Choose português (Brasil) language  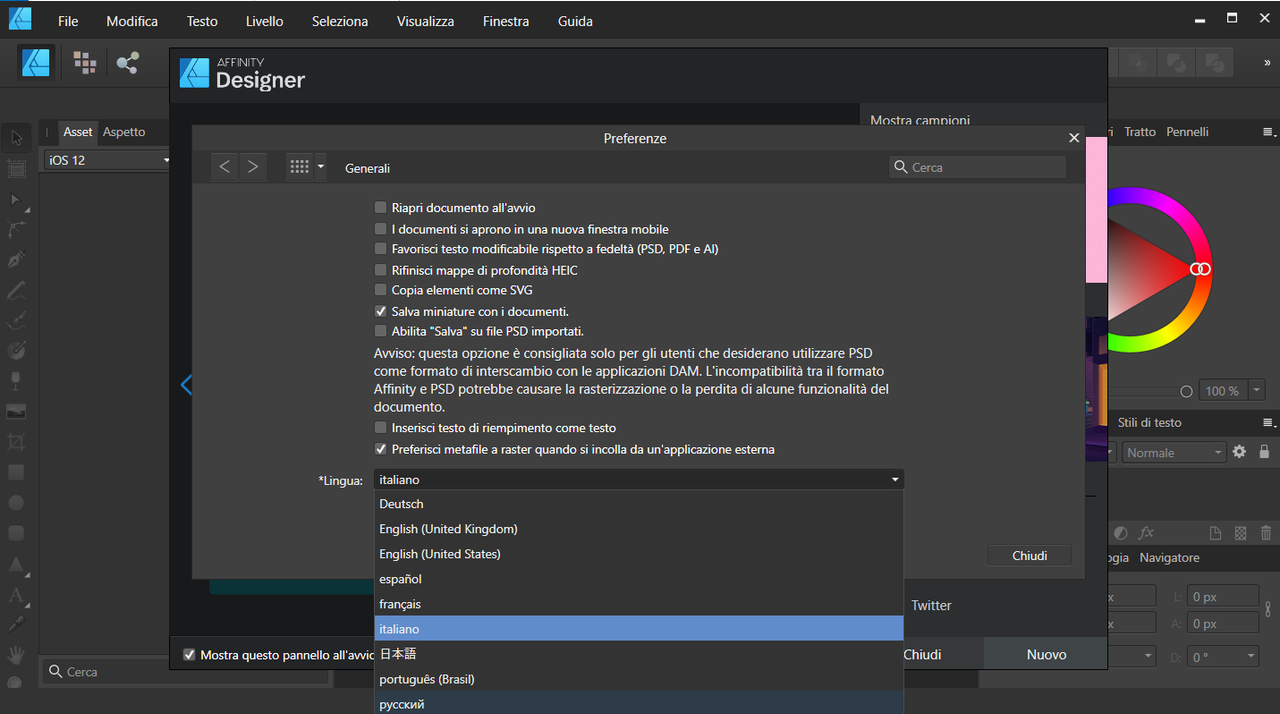pos(638,679)
